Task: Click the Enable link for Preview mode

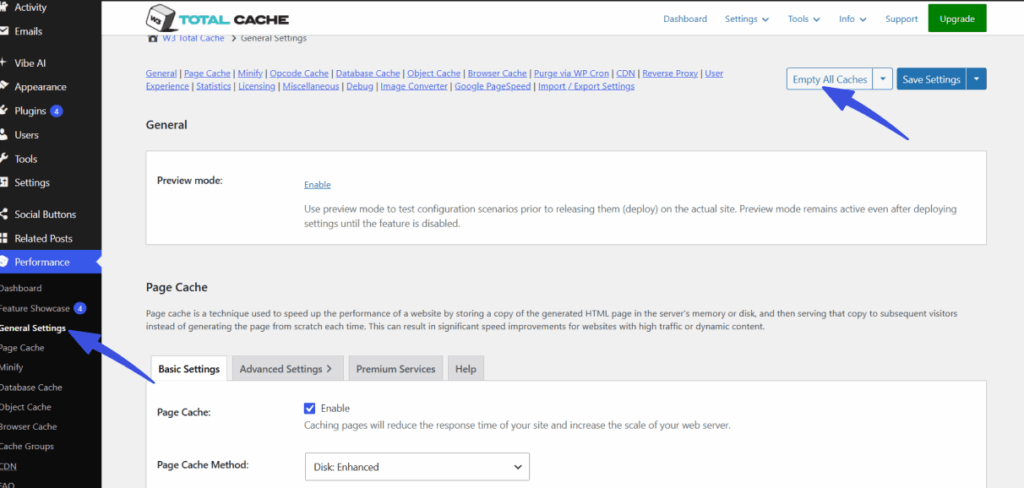Action: pyautogui.click(x=317, y=185)
